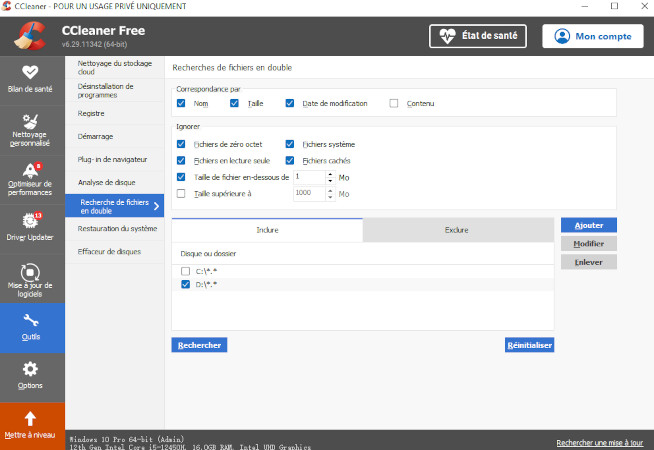This screenshot has width=654, height=450.
Task: Enable the Contenu matching checkbox
Action: (394, 103)
